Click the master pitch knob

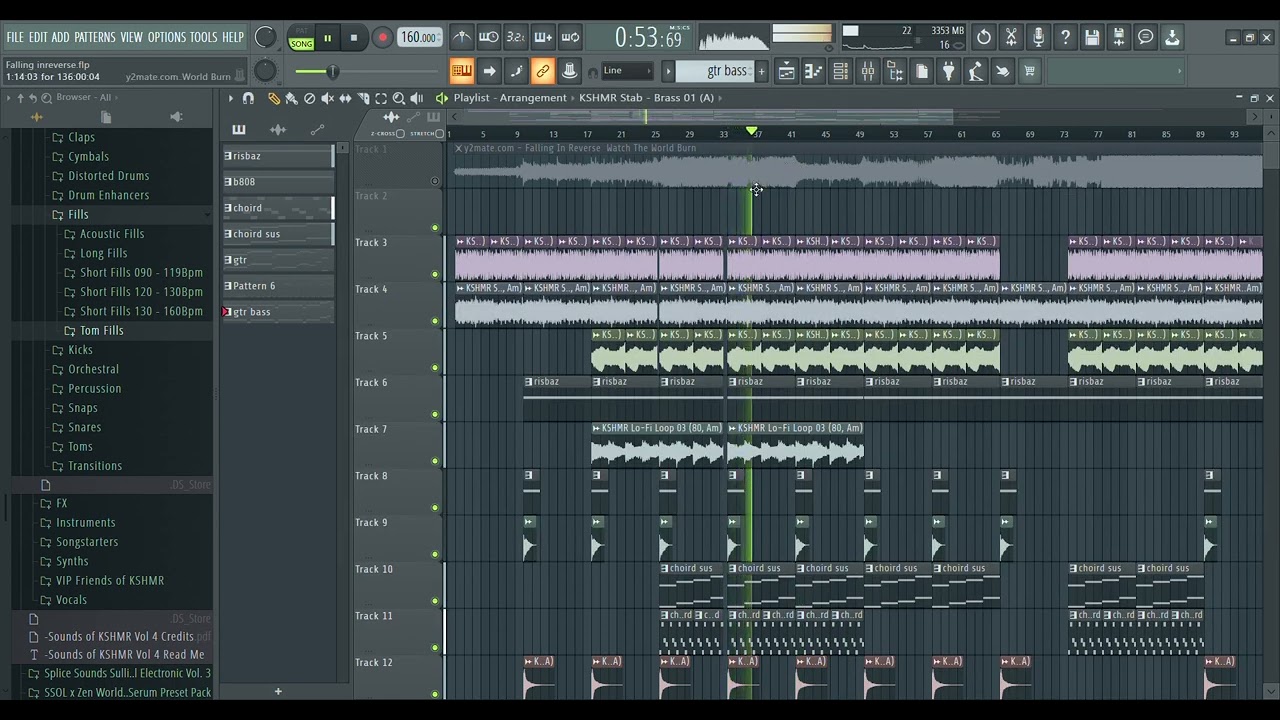coord(264,71)
